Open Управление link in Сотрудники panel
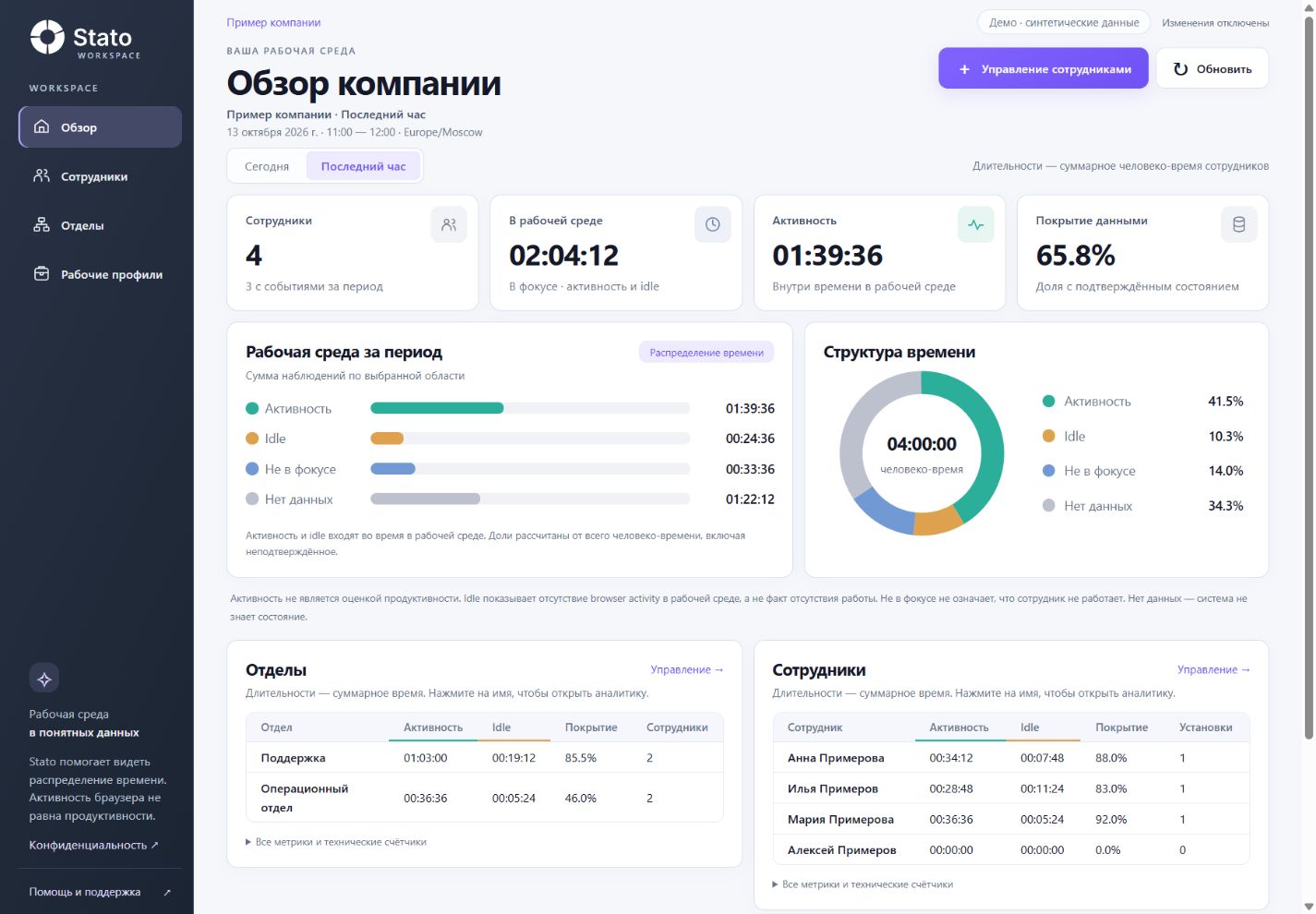Screen dimensions: 1316x914 tap(1213, 669)
